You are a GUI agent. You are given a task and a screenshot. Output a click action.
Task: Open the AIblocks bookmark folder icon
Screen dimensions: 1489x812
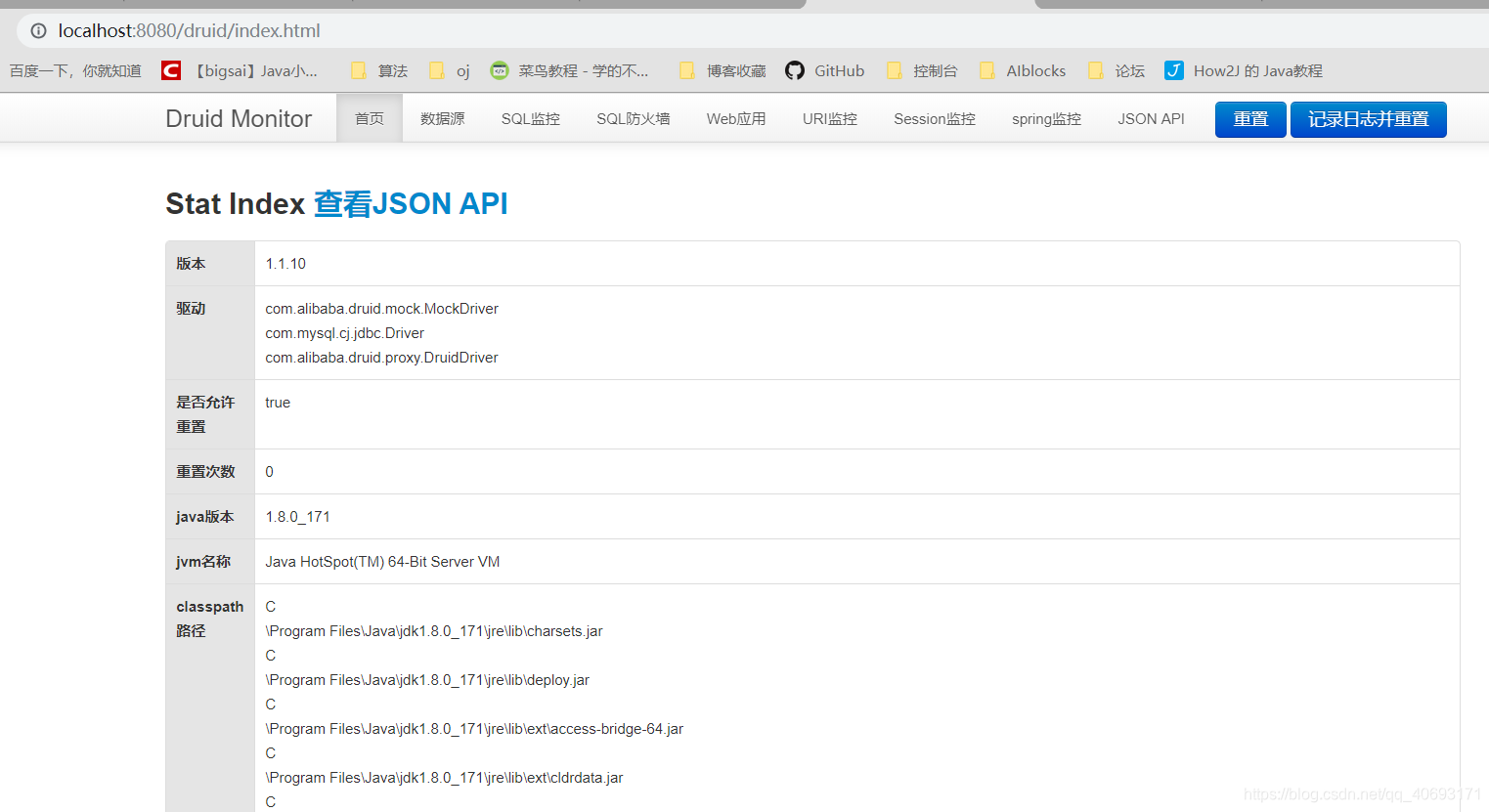(x=987, y=70)
